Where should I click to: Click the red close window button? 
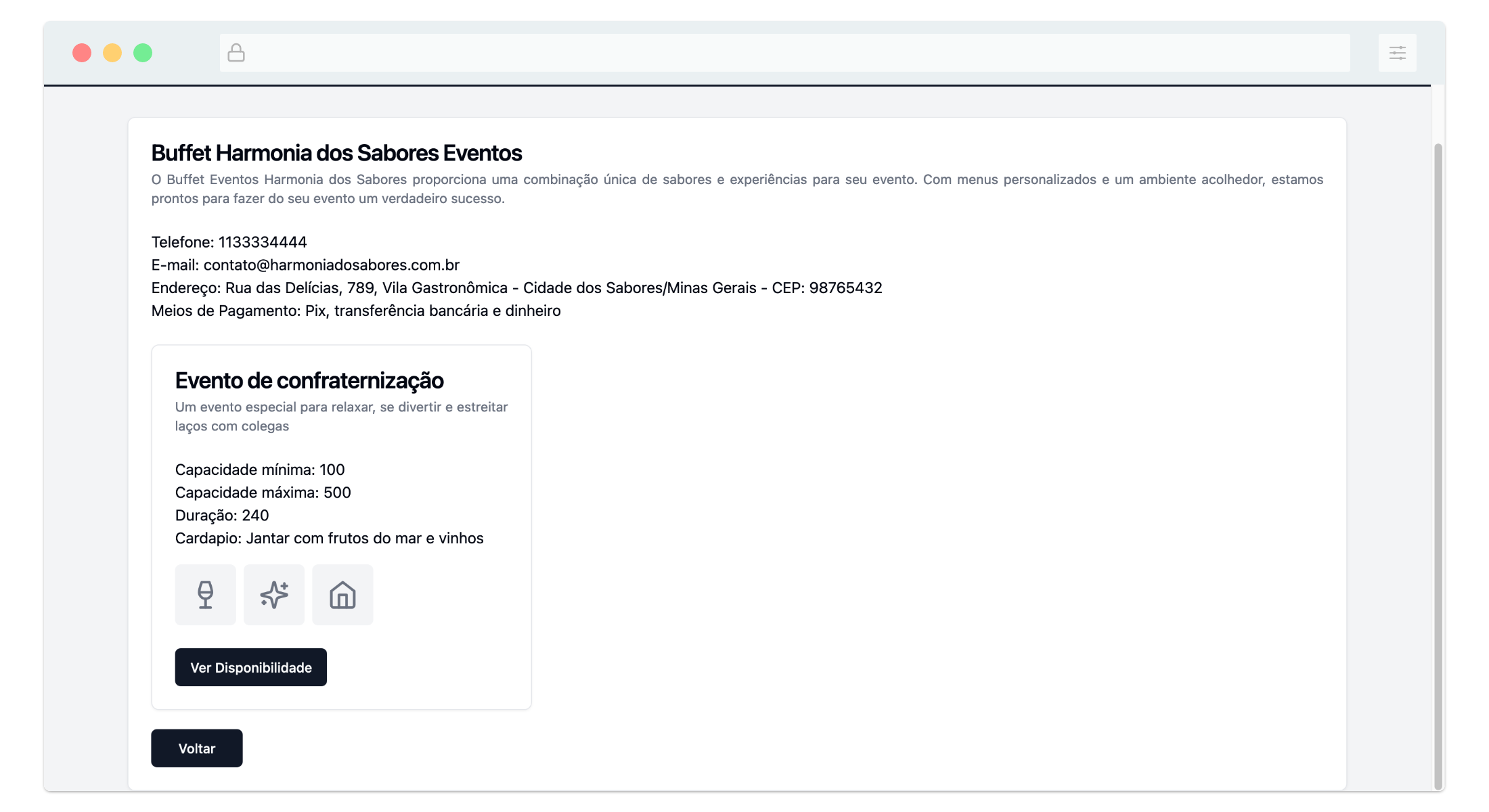82,53
